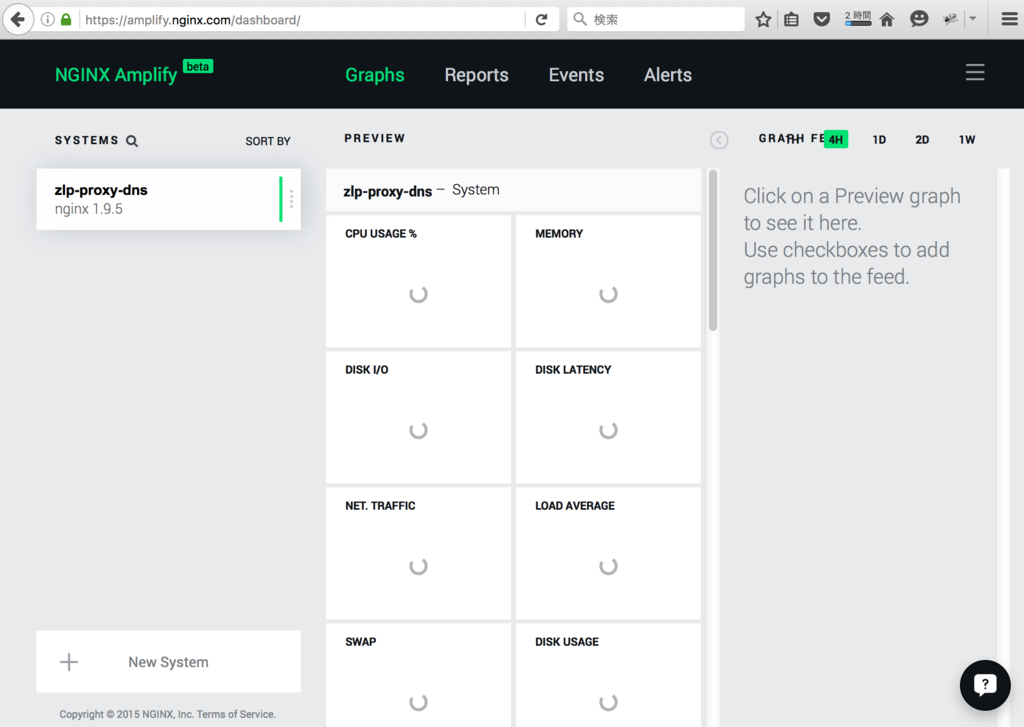Click the Pocket save icon
1024x727 pixels.
tap(822, 20)
